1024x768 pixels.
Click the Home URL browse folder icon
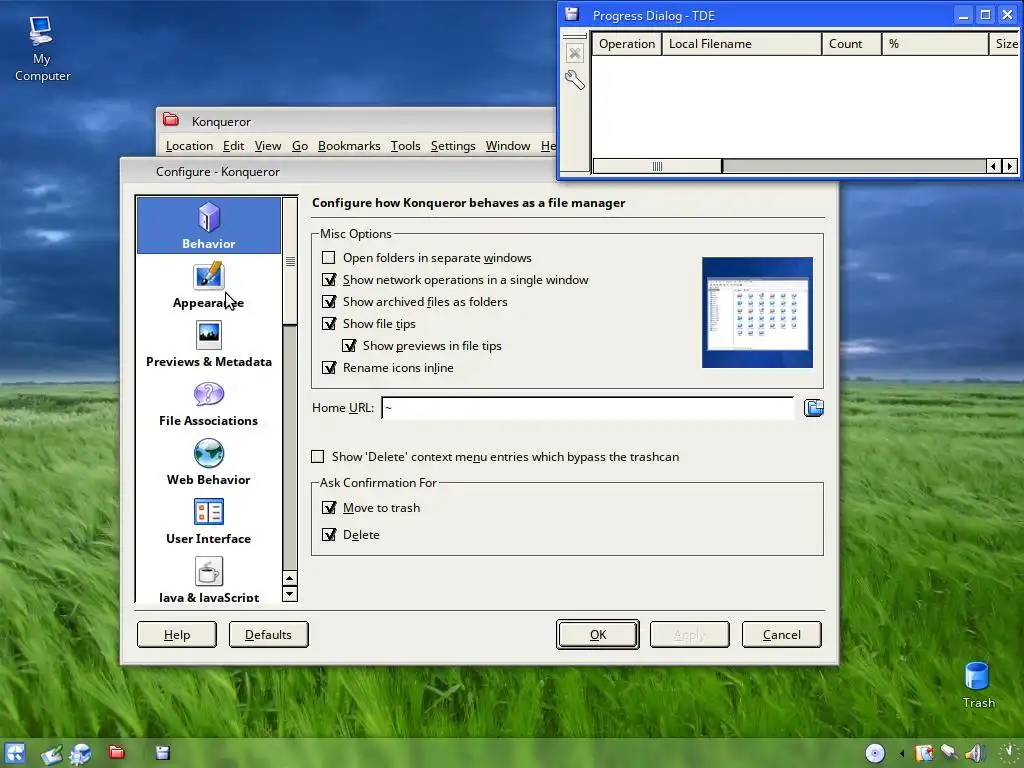(814, 408)
